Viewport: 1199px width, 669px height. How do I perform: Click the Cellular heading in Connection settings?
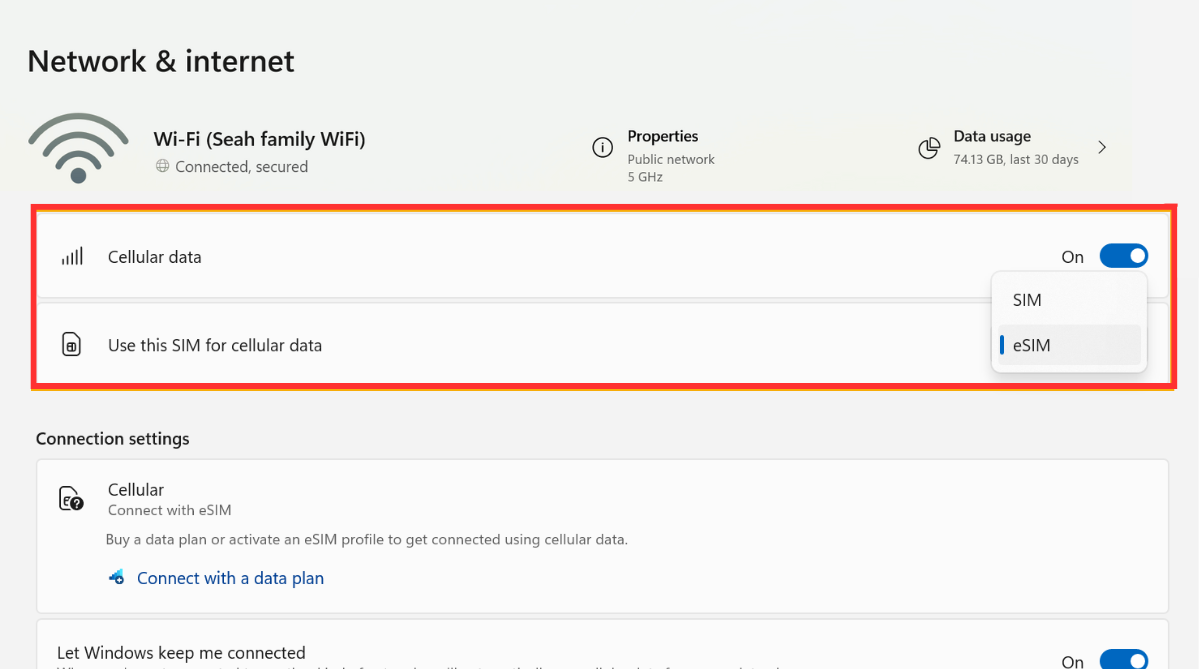(136, 489)
